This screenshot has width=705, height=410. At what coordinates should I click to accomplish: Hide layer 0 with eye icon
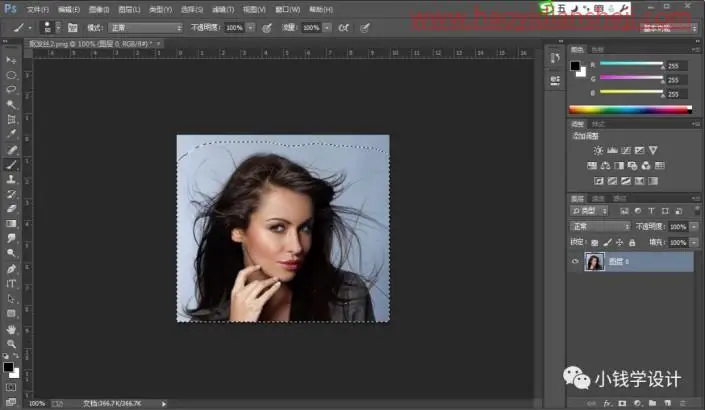575,262
